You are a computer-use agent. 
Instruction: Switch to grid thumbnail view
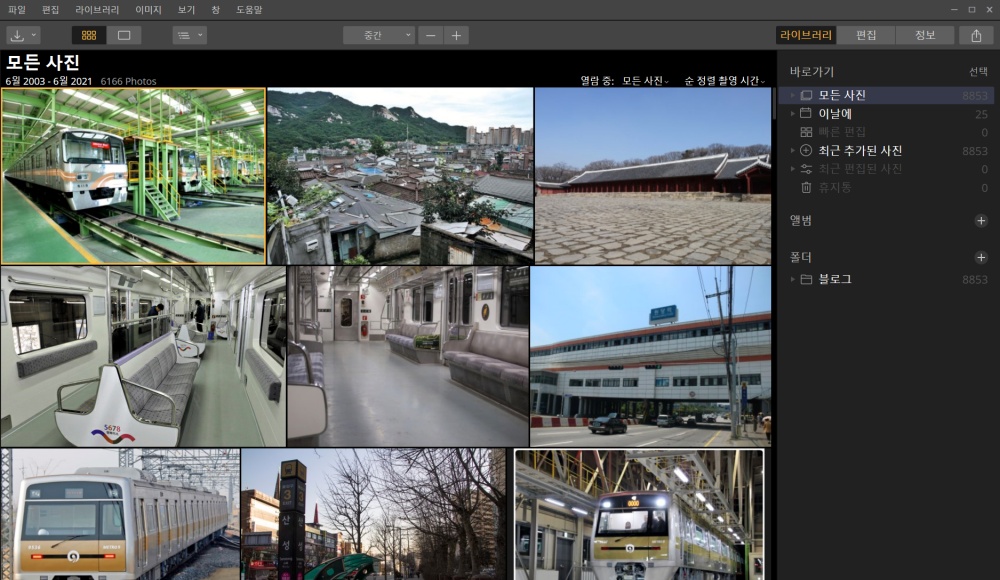[x=89, y=35]
